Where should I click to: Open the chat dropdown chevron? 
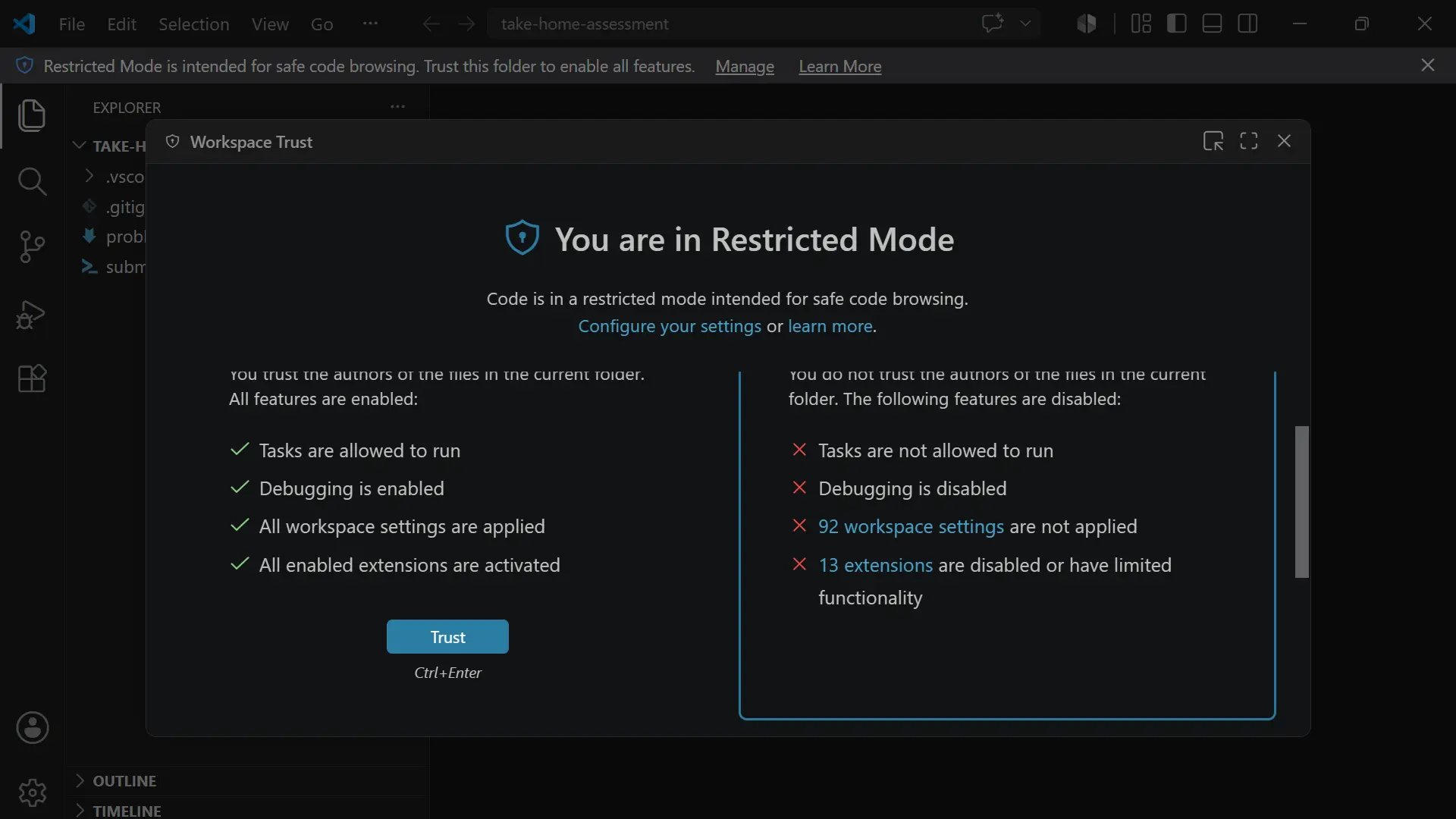pos(1025,24)
